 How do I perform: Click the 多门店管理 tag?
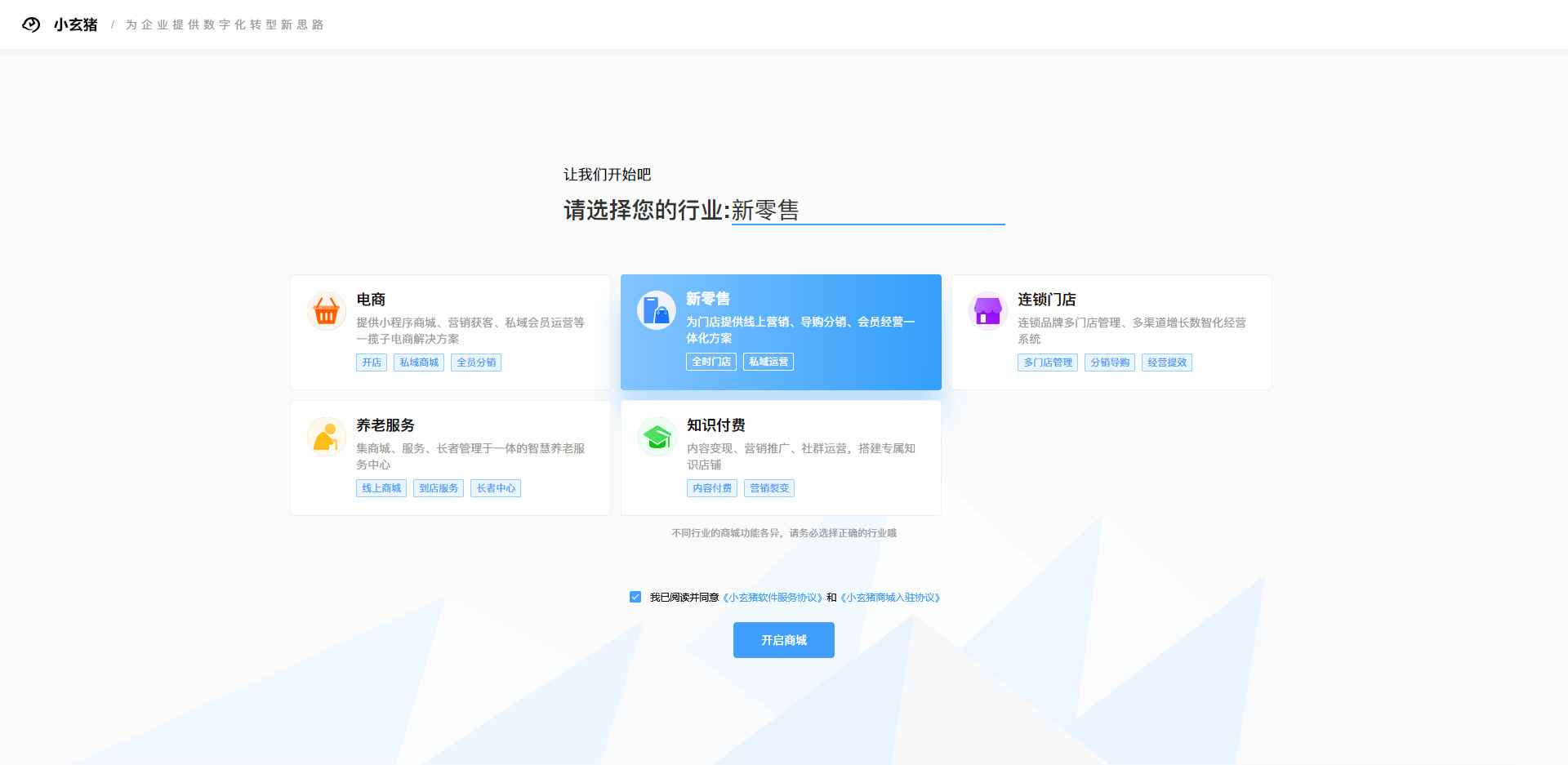tap(1048, 362)
